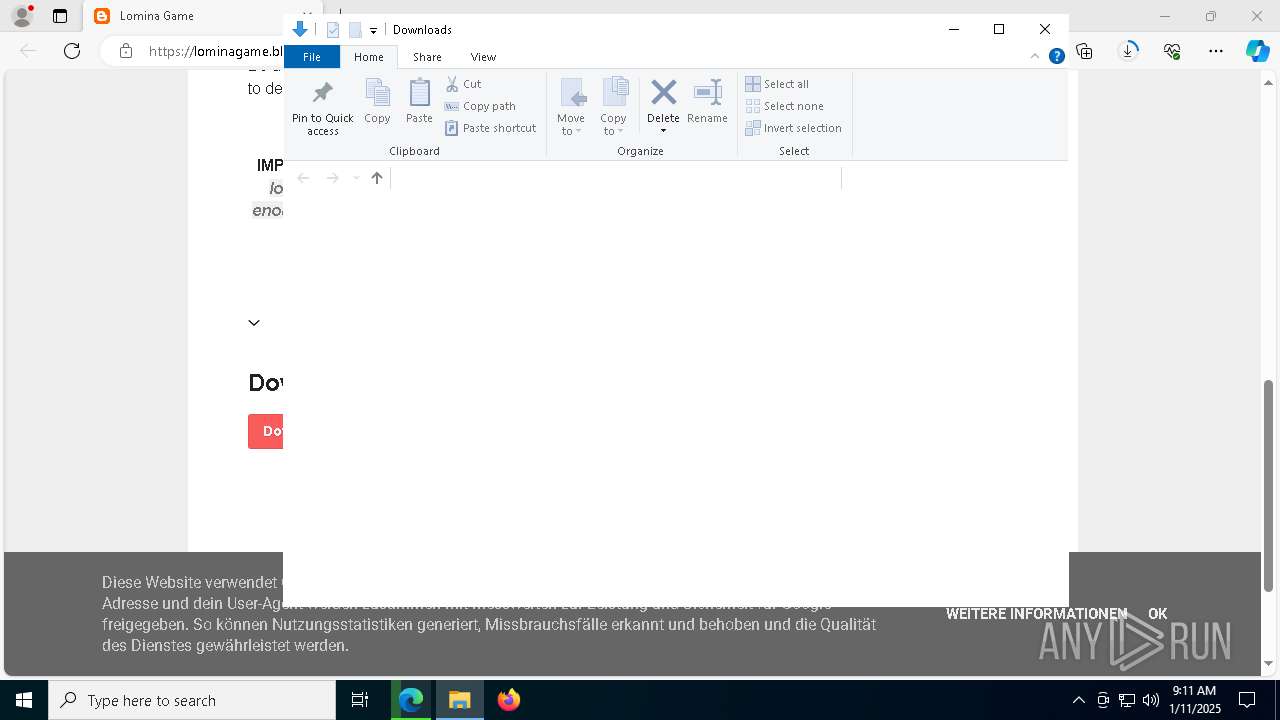Click the Delete X icon
1280x720 pixels.
[663, 93]
